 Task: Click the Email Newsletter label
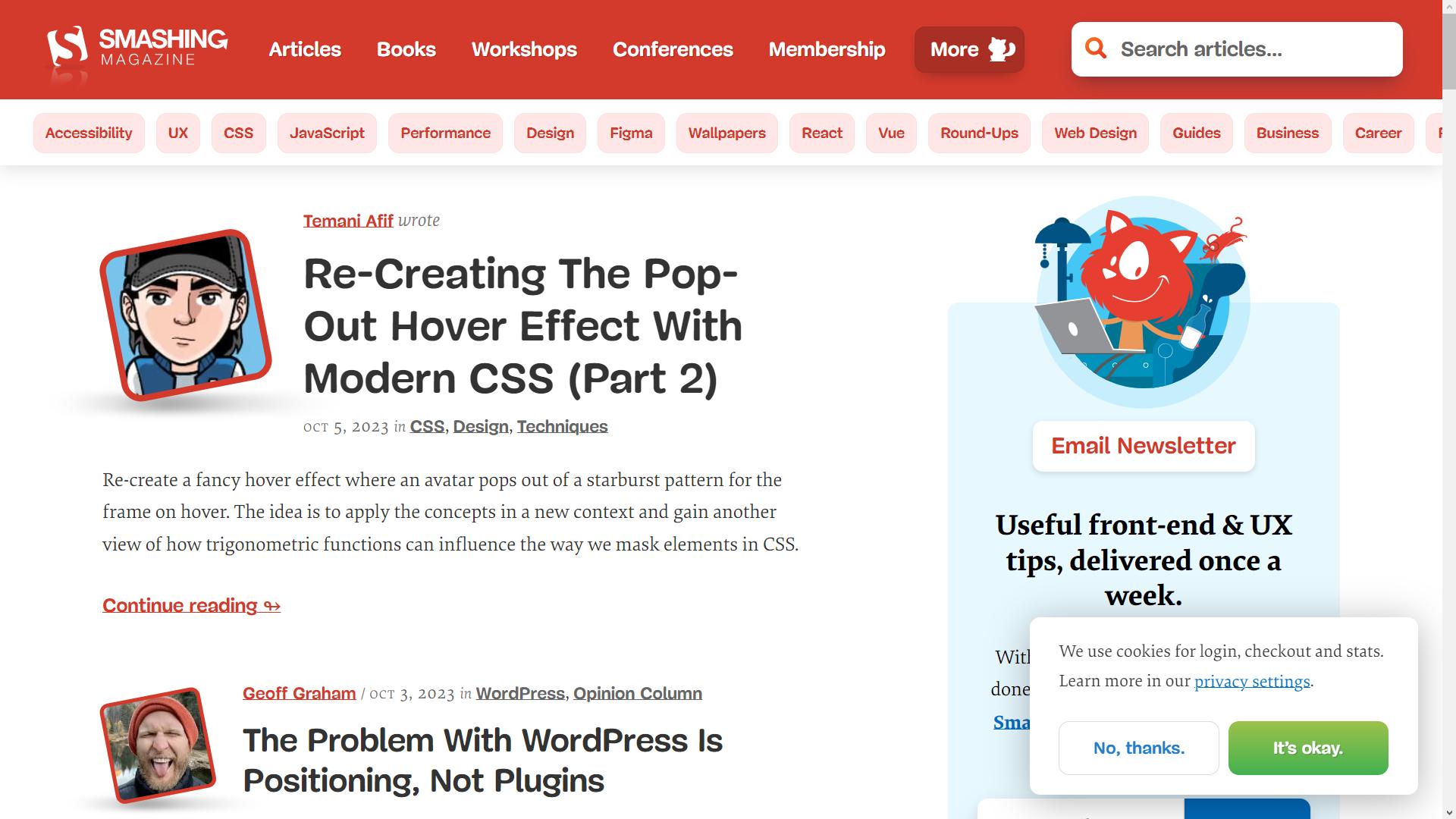[x=1144, y=446]
